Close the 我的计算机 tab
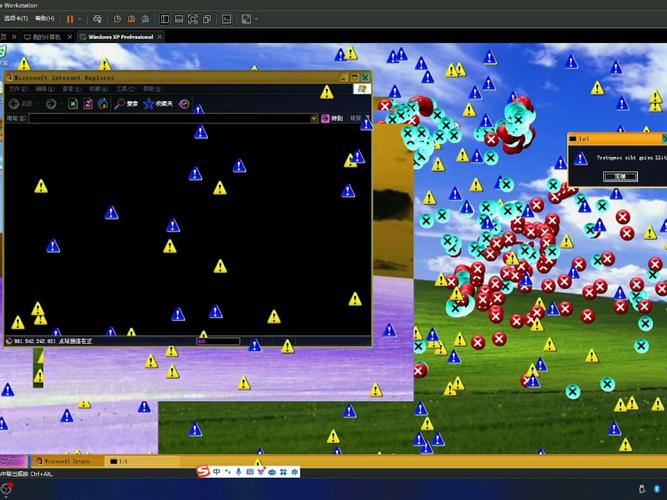The width and height of the screenshot is (667, 500). (x=70, y=37)
